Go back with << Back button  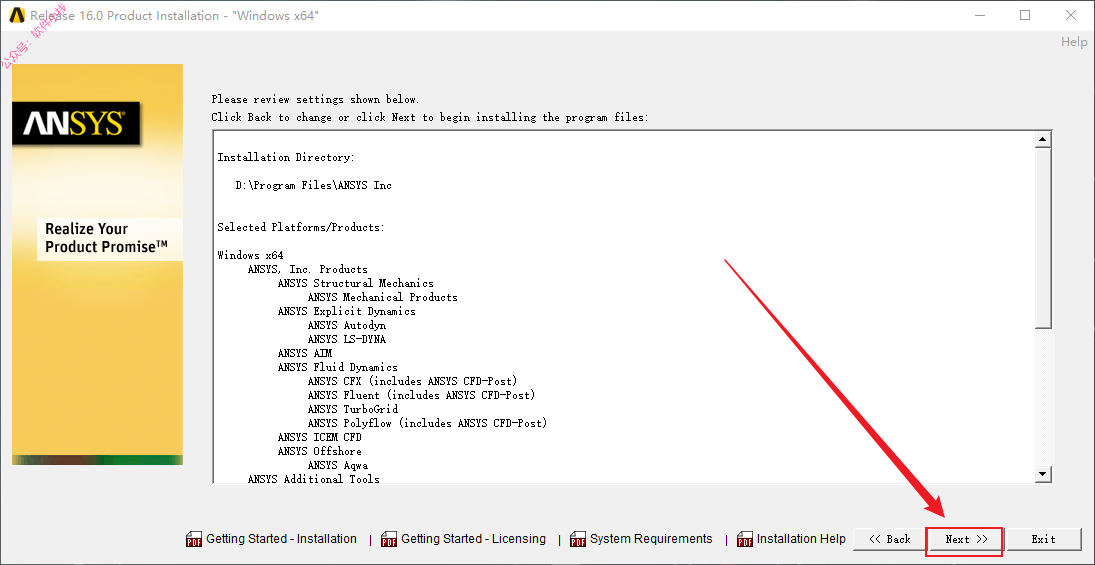[x=889, y=539]
